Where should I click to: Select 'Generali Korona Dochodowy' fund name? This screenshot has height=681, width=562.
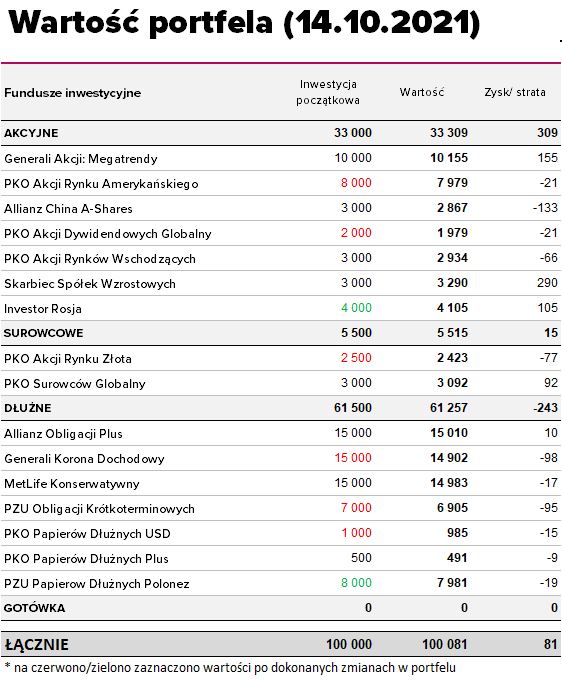[84, 460]
